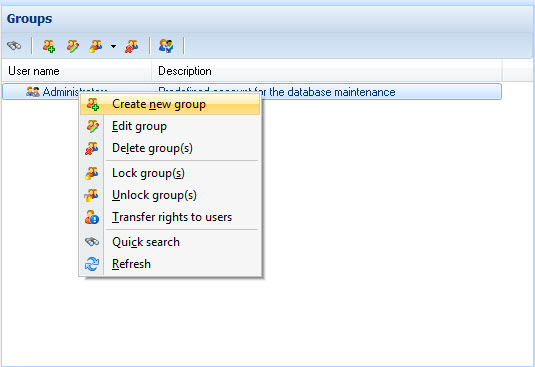Viewport: 535px width, 367px height.
Task: Choose Edit group from context menu
Action: 170,126
